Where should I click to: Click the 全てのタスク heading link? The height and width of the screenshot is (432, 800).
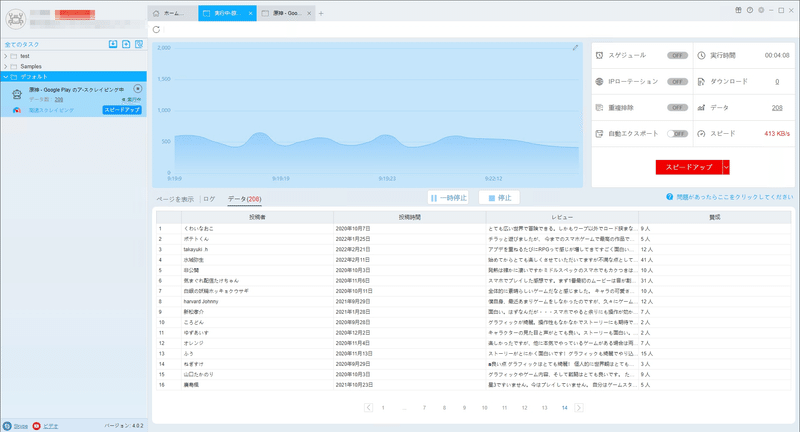point(22,44)
